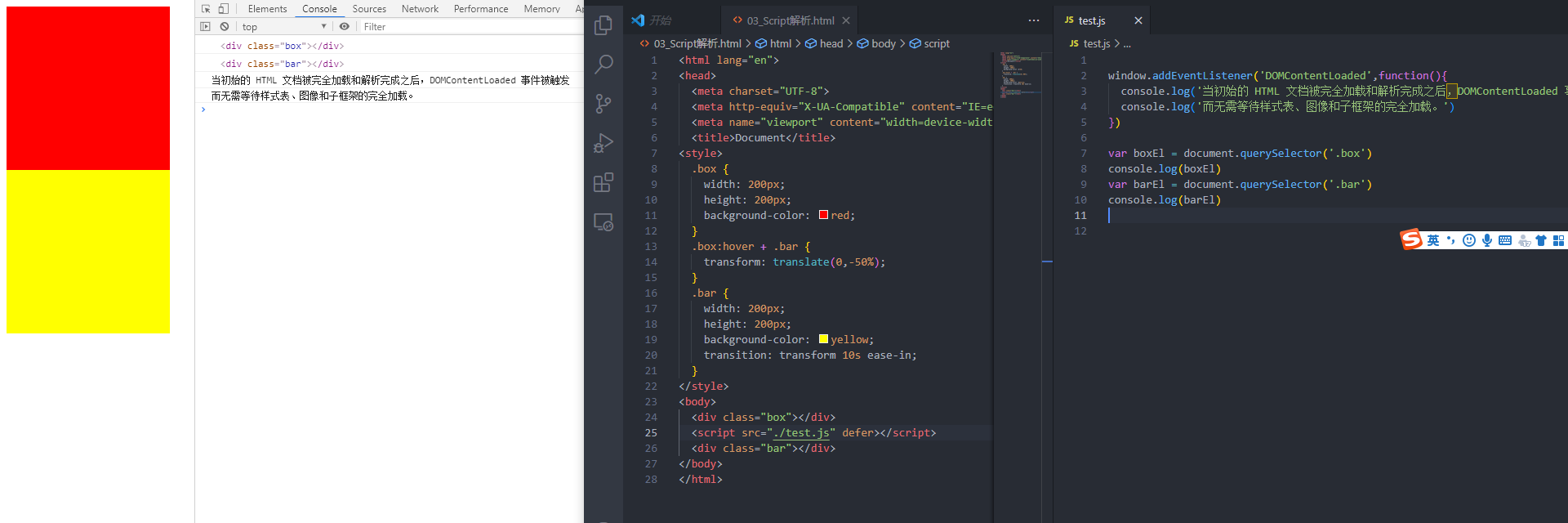Toggle punctuation mode in Sogou toolbar
This screenshot has height=523, width=1568.
(1451, 240)
